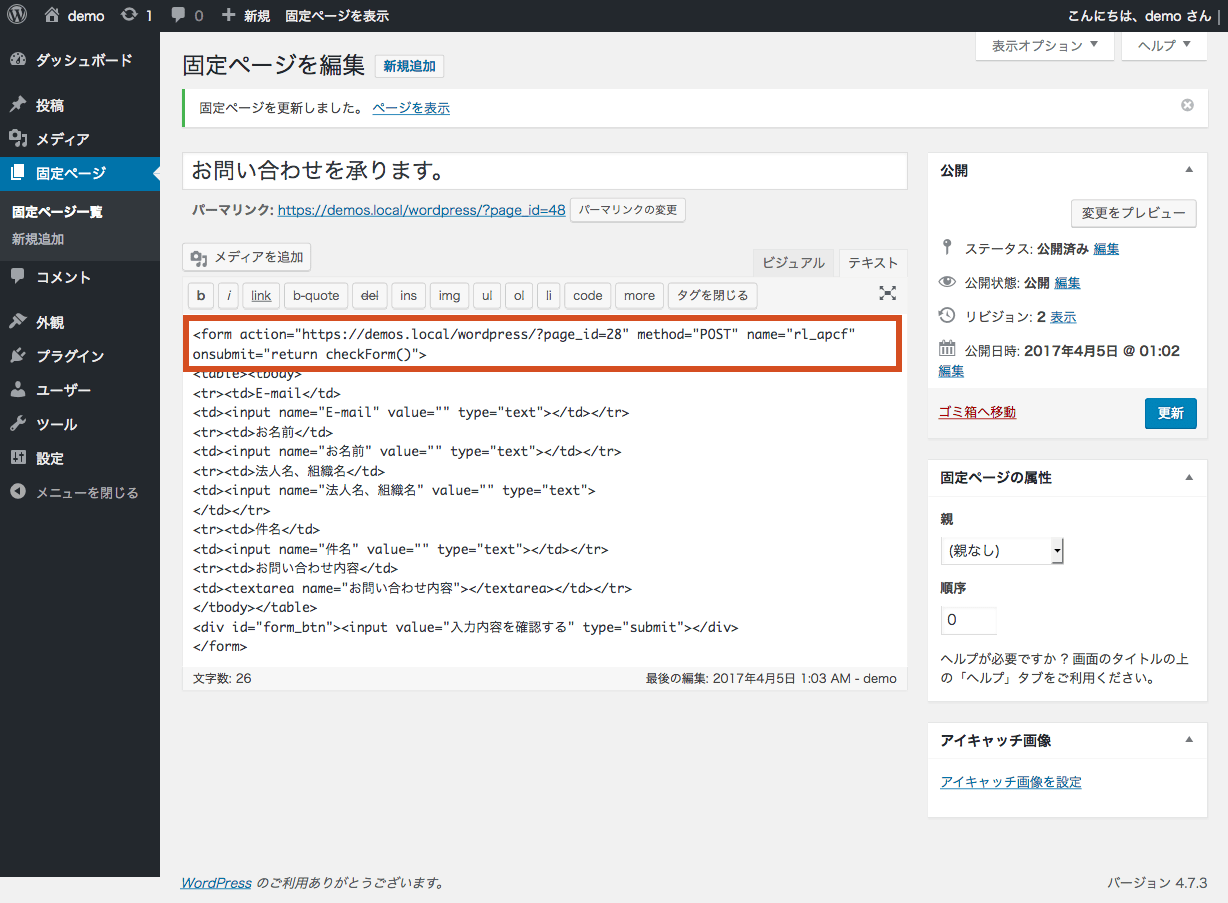Image resolution: width=1228 pixels, height=903 pixels.
Task: Dismiss the update notice with X icon
Action: pos(1187,105)
